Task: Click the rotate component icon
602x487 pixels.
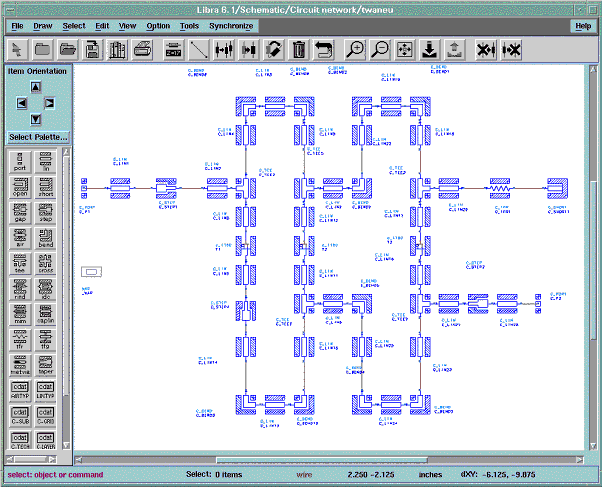Action: (274, 50)
